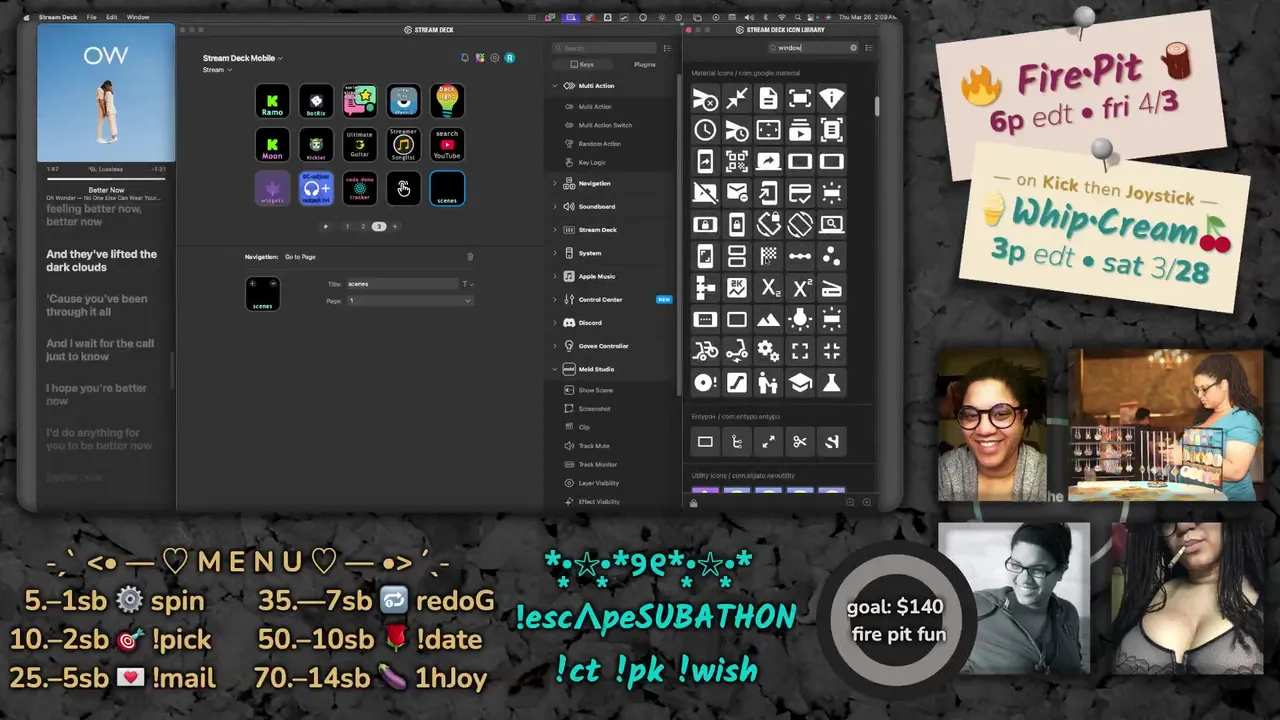Select the BotRix key
Image resolution: width=1280 pixels, height=720 pixels.
[316, 101]
